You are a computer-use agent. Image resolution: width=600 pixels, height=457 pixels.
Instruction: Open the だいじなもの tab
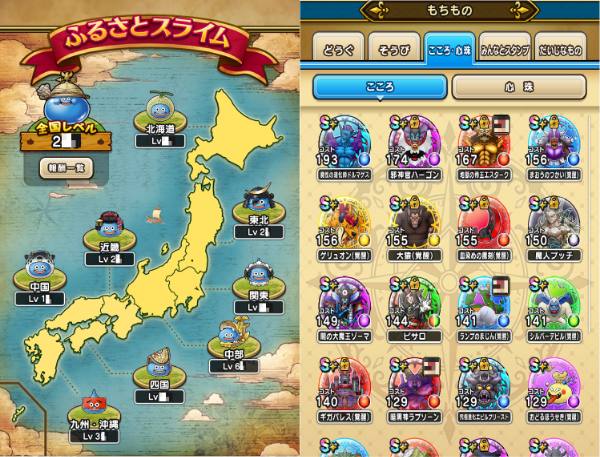click(560, 49)
